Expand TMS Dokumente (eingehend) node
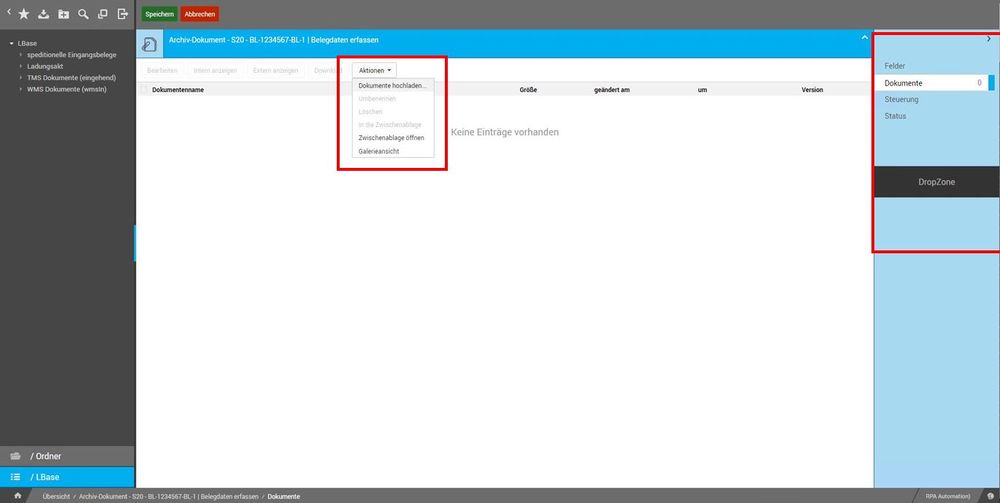The image size is (1000, 503). point(20,78)
